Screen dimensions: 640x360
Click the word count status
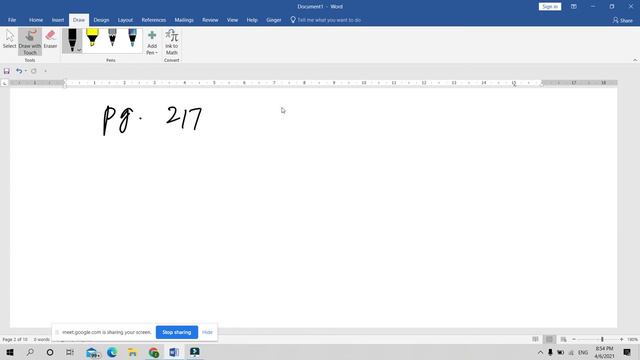(41, 340)
